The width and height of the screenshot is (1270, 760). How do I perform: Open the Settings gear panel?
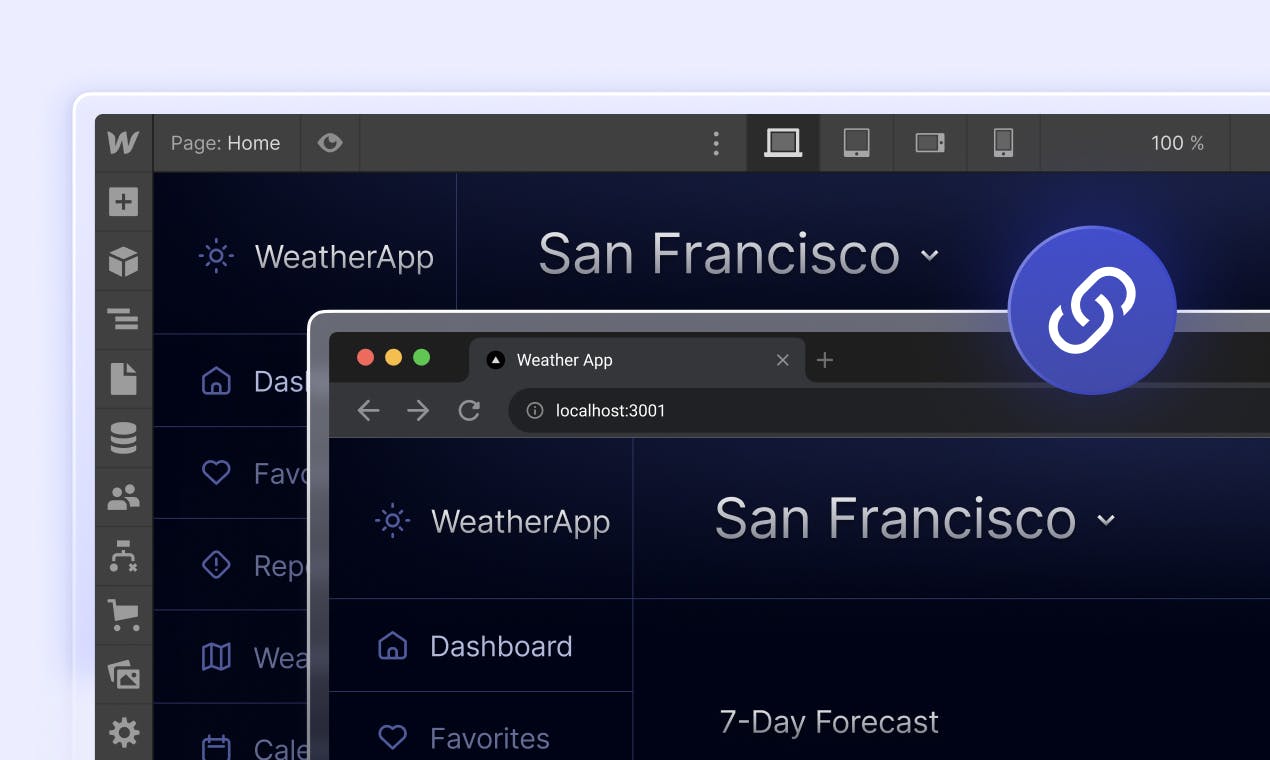(x=123, y=733)
